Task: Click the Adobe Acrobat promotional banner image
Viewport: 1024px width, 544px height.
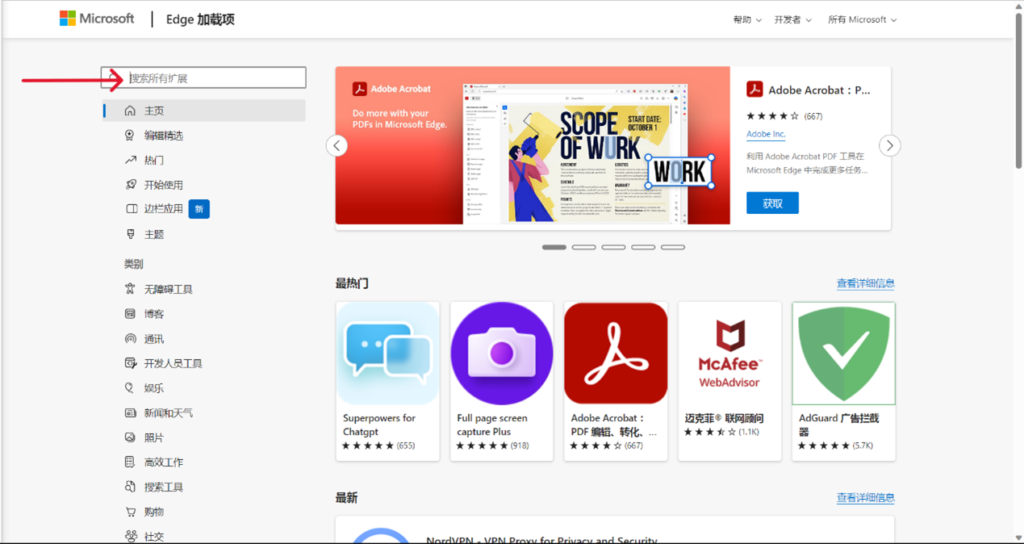Action: (x=533, y=145)
